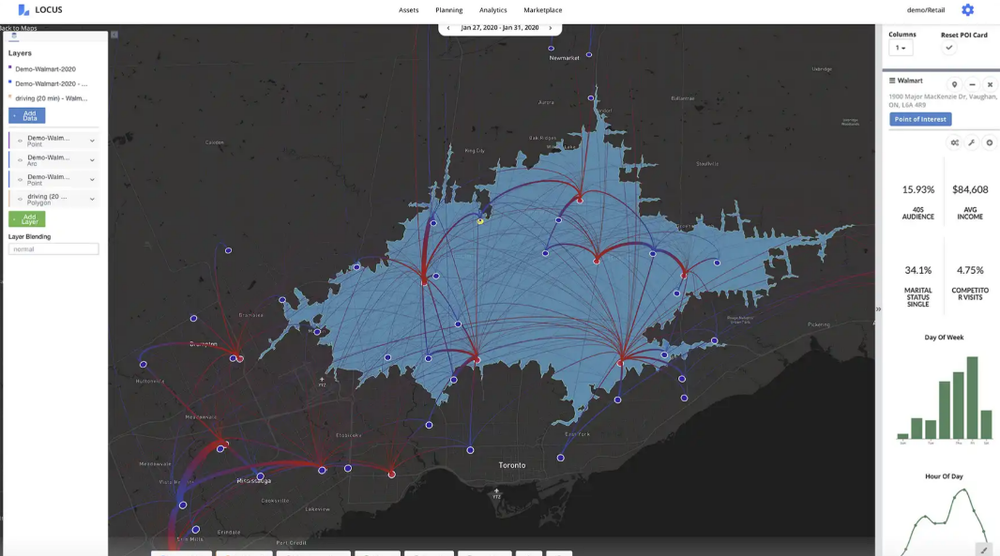
Task: Open the Columns dropdown
Action: point(901,48)
